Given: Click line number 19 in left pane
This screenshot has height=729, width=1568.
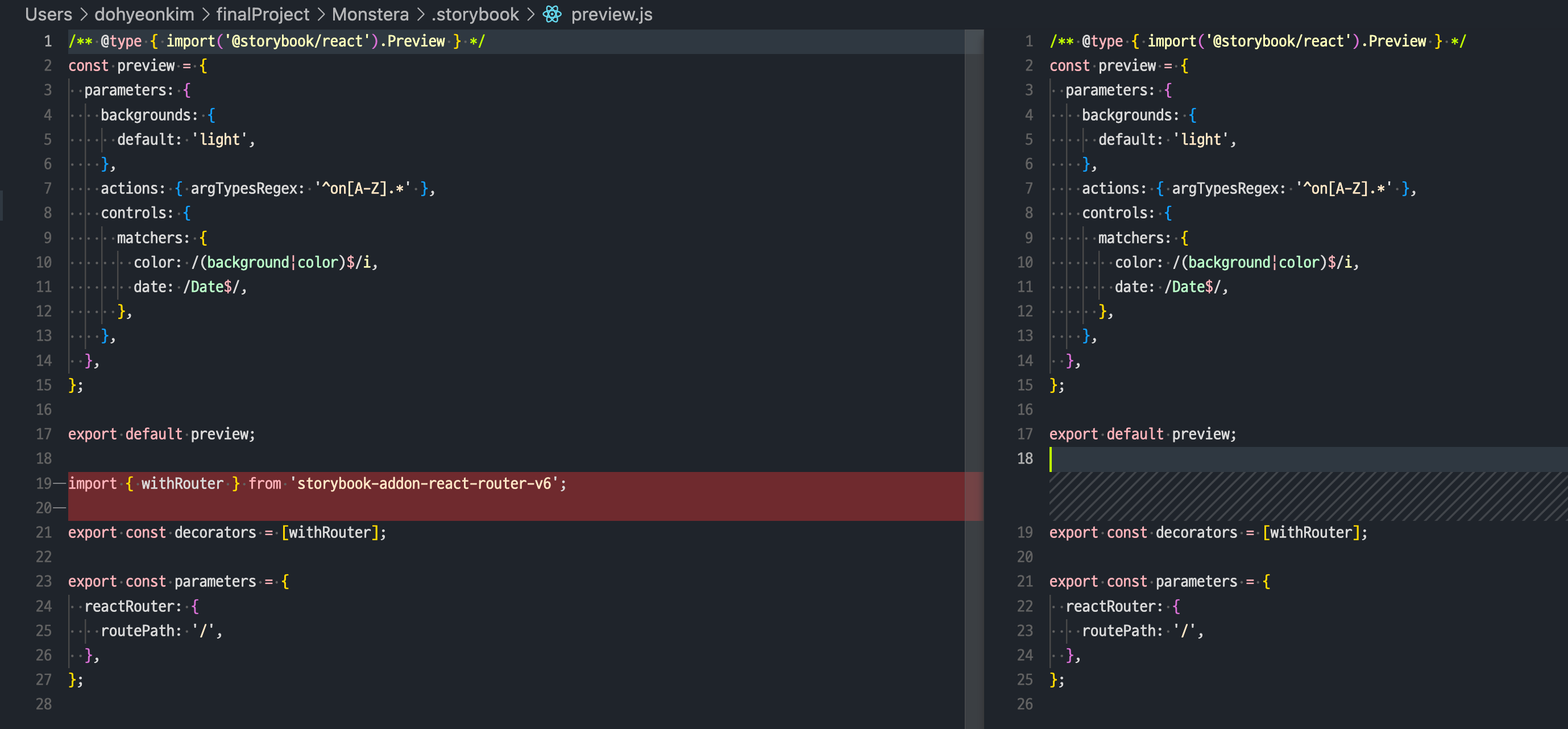Looking at the screenshot, I should pyautogui.click(x=43, y=483).
